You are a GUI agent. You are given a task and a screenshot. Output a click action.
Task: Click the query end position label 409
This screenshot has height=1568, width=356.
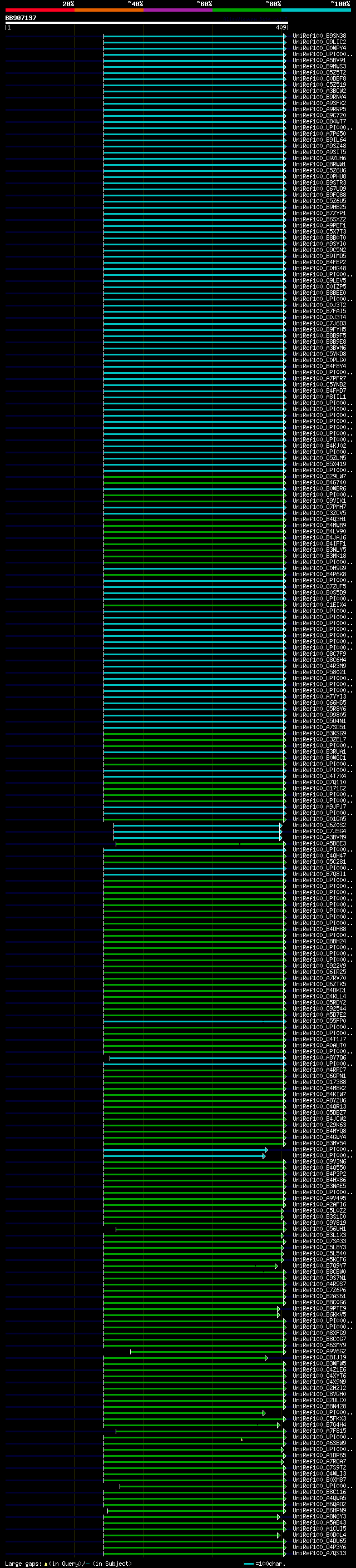click(x=280, y=27)
